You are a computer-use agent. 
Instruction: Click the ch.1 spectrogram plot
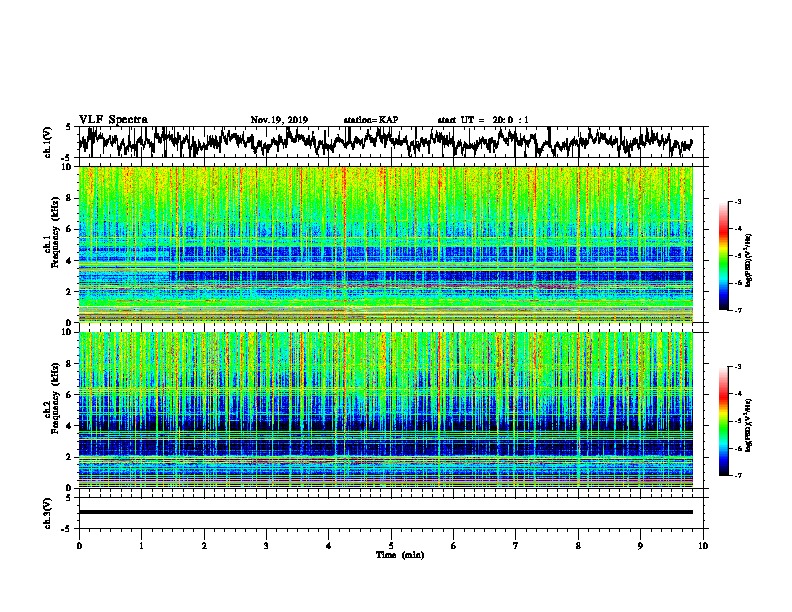click(386, 244)
